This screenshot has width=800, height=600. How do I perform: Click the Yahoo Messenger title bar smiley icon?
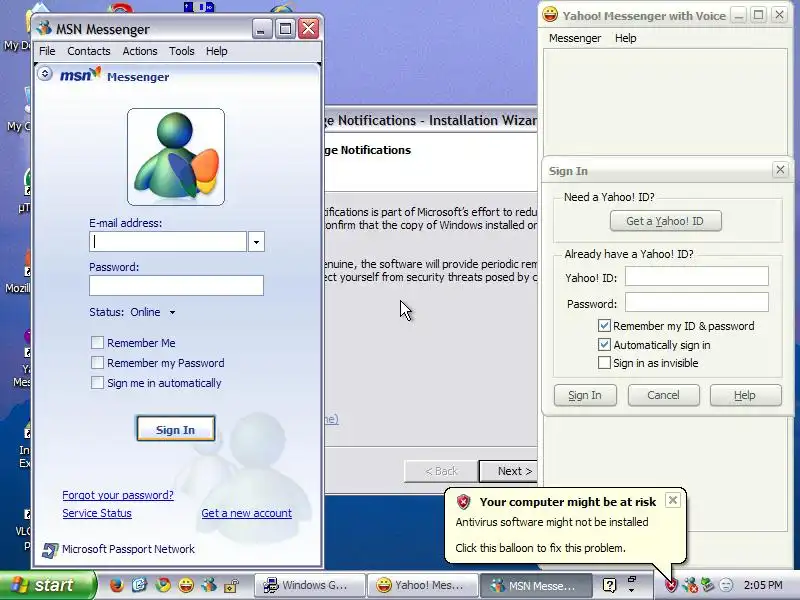(550, 15)
